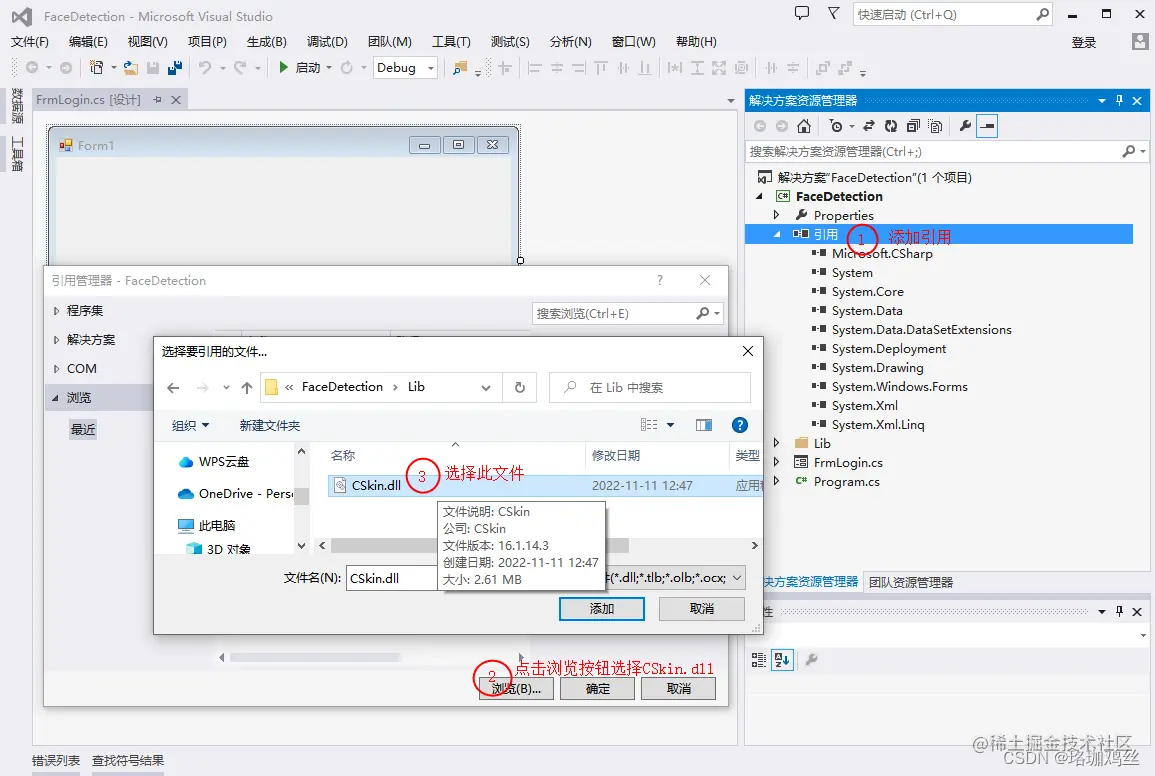Viewport: 1155px width, 776px height.
Task: Click the notifications filter funnel icon
Action: pos(834,13)
